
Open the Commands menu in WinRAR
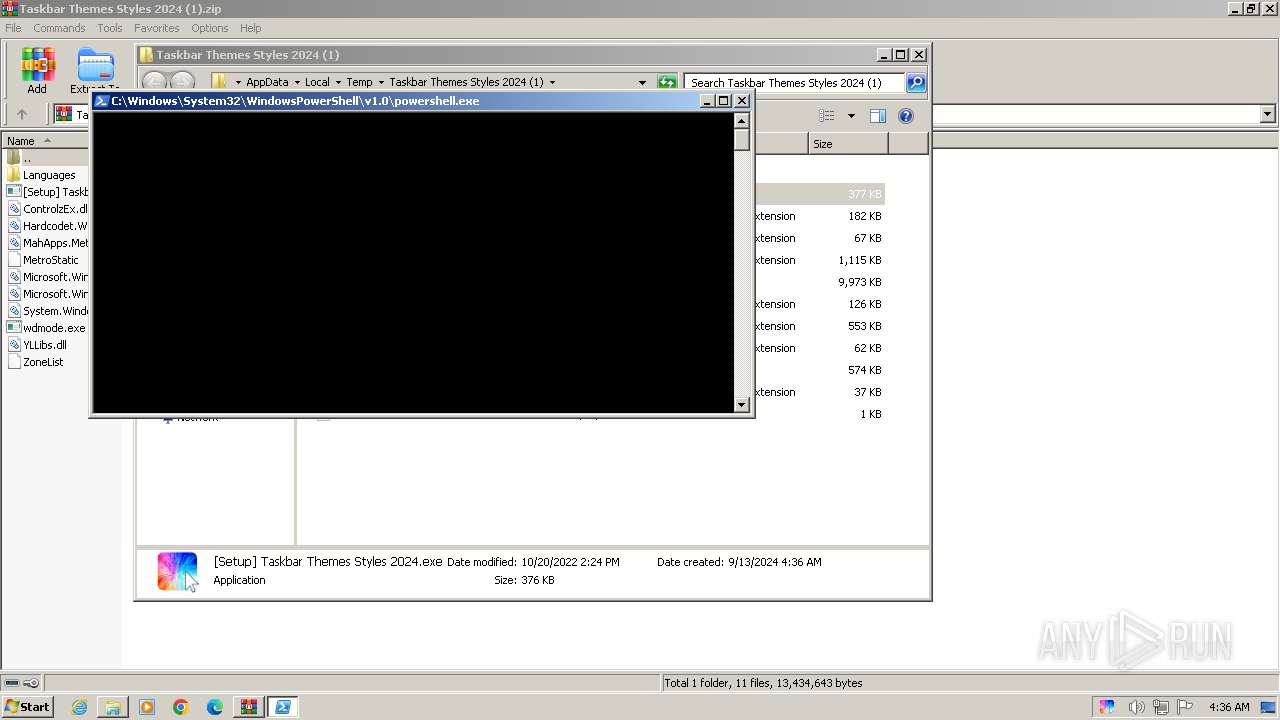pyautogui.click(x=59, y=28)
